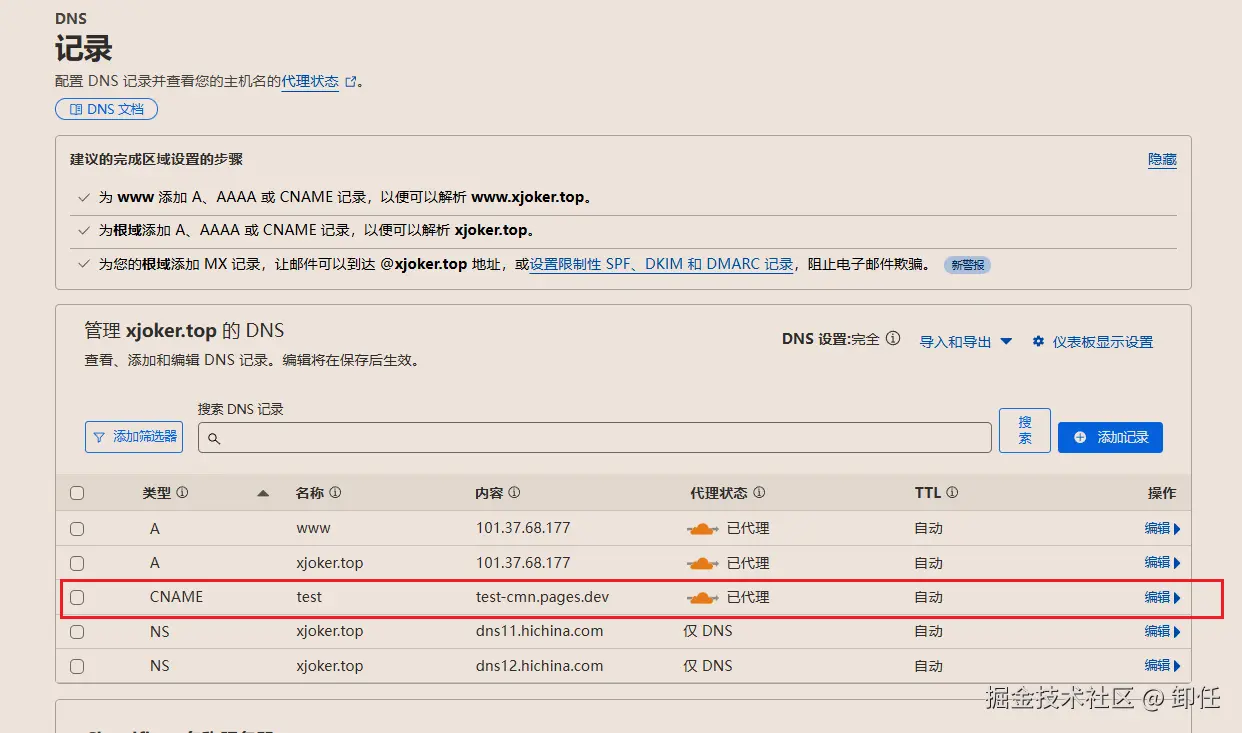The image size is (1242, 733).
Task: Expand 编辑 for the dns12.hichina.com record
Action: coord(1163,666)
